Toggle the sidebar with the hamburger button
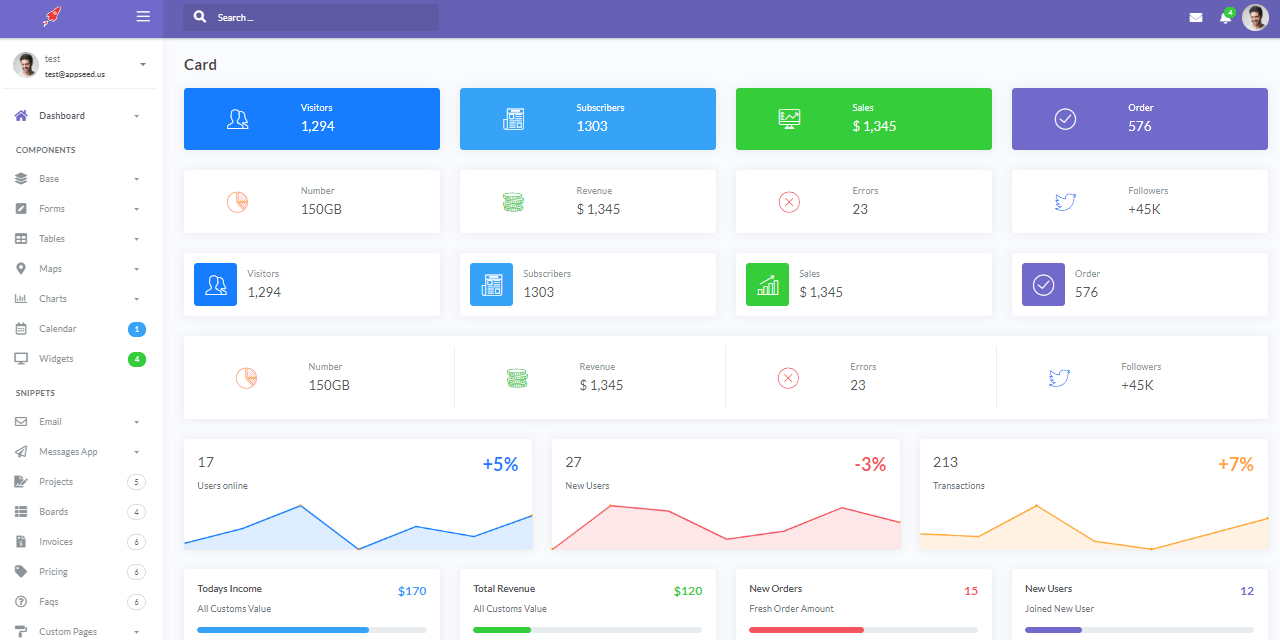Screen dimensions: 1280x640 143,17
